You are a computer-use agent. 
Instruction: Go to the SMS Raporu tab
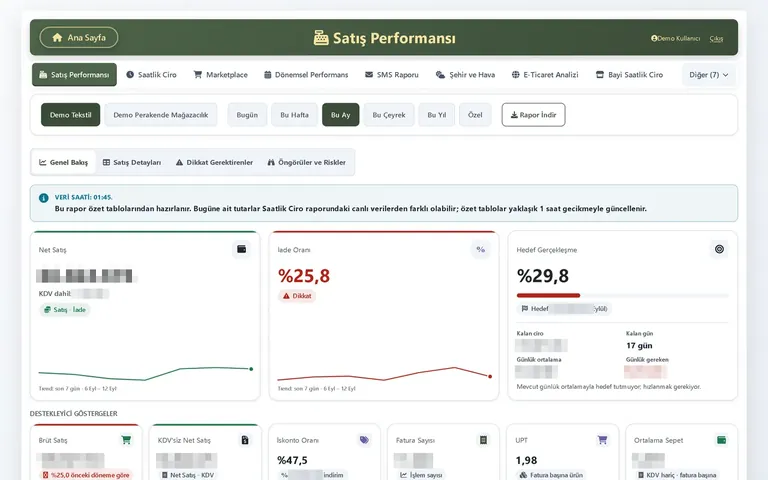coord(392,74)
